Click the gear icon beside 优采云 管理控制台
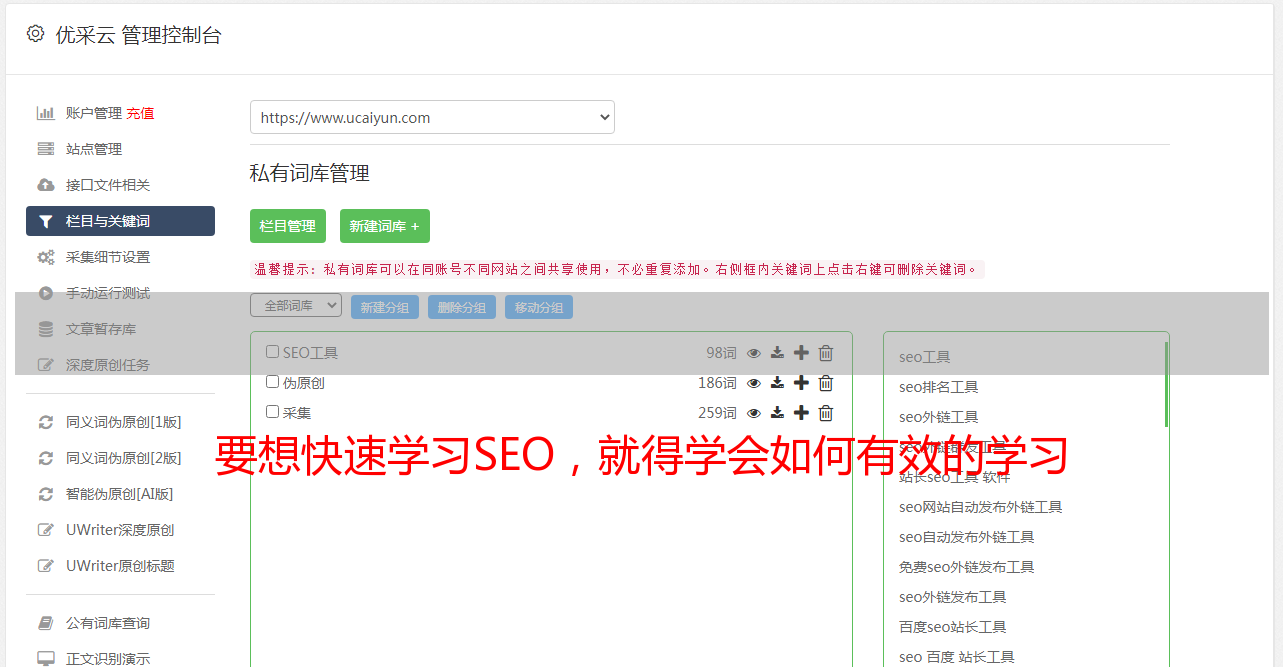The image size is (1283, 667). click(36, 34)
